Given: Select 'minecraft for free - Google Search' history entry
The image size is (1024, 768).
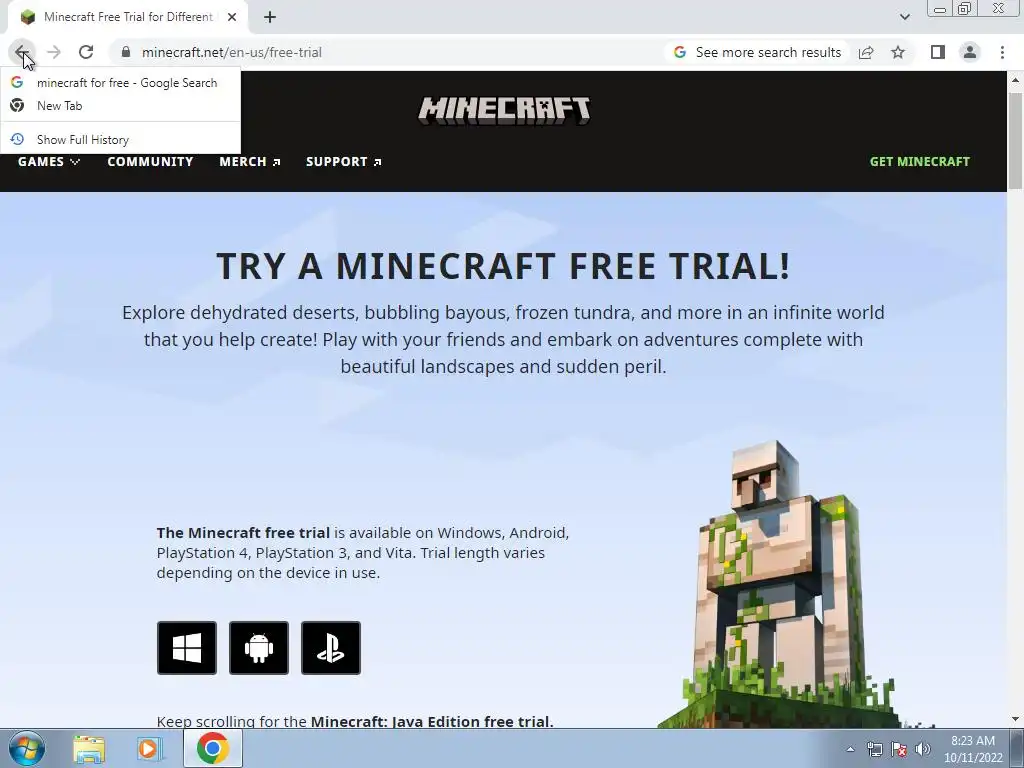Looking at the screenshot, I should (120, 83).
